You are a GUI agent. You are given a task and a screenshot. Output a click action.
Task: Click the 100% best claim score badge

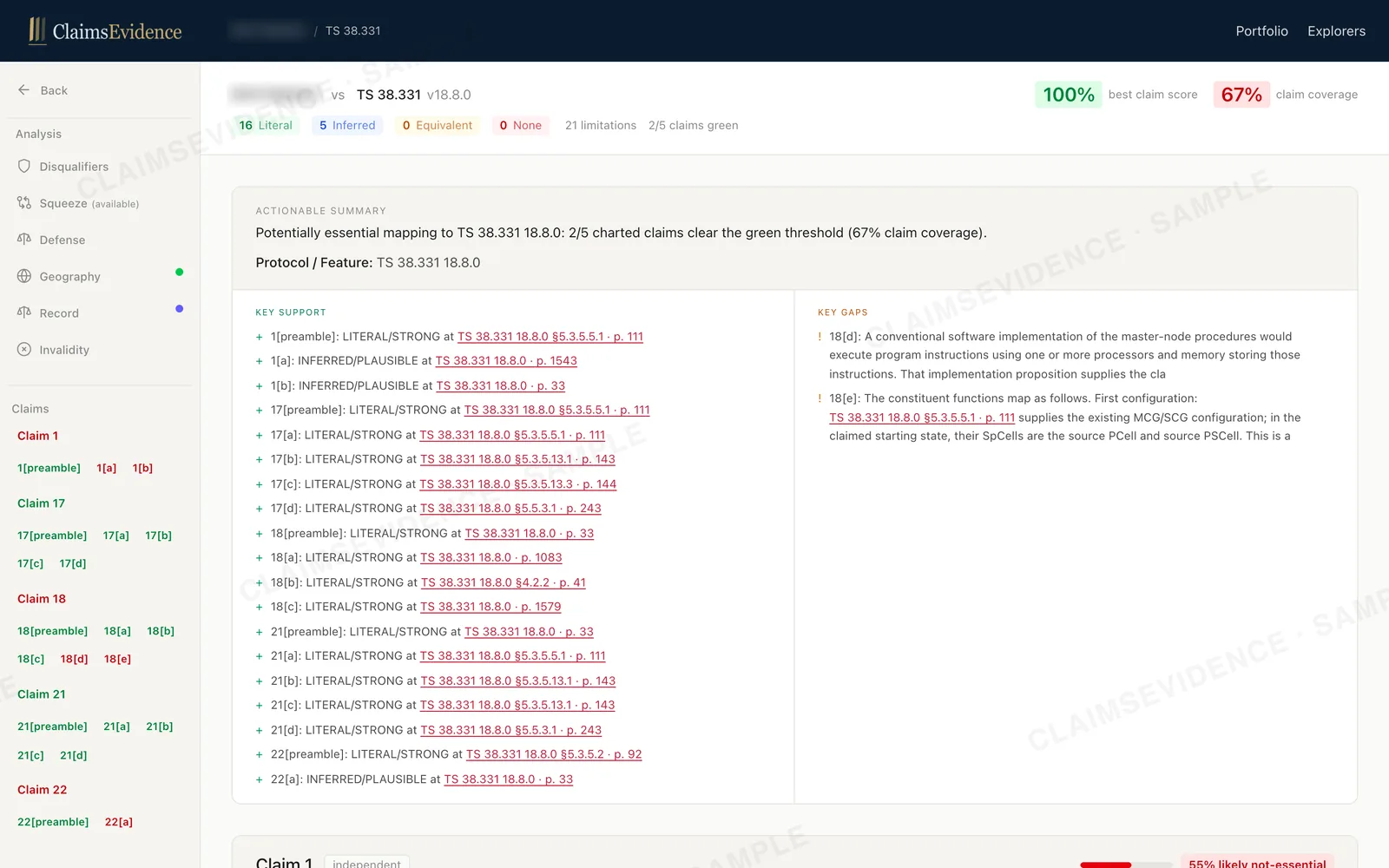click(x=1068, y=95)
